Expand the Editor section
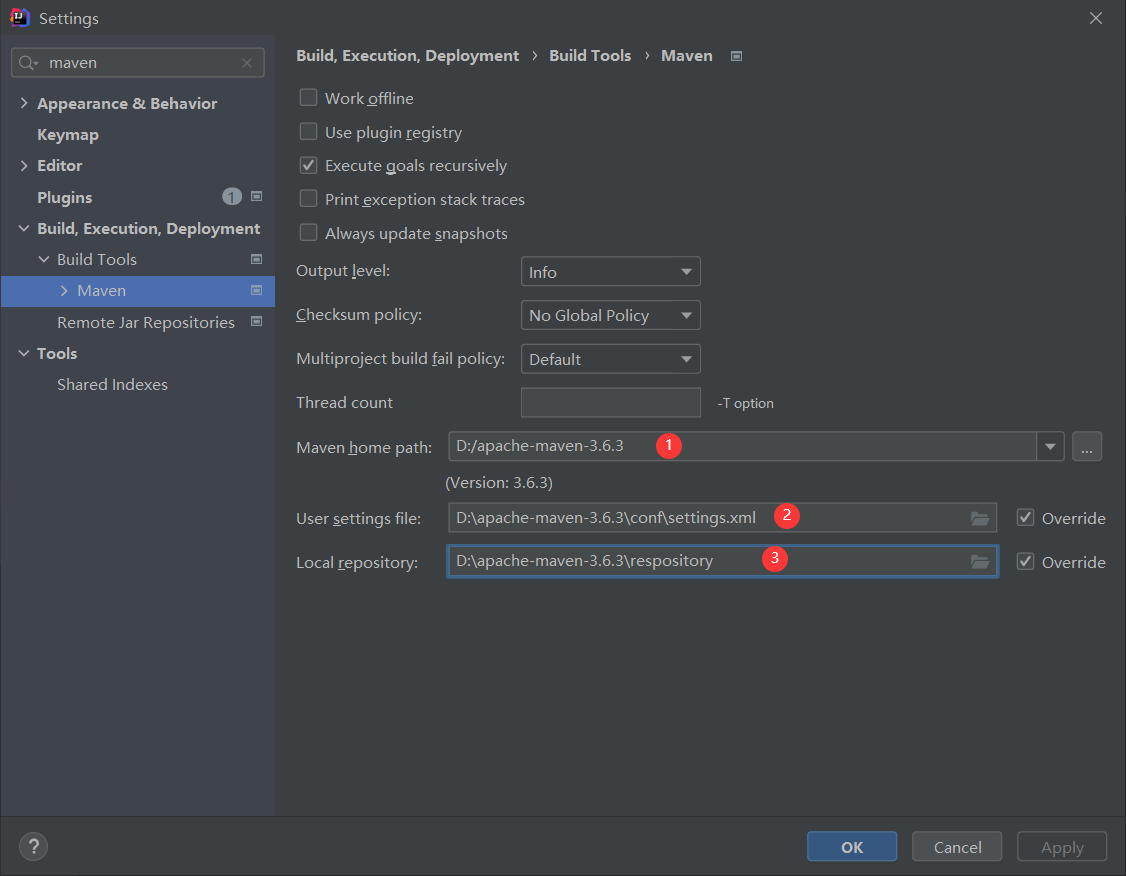 [x=24, y=166]
